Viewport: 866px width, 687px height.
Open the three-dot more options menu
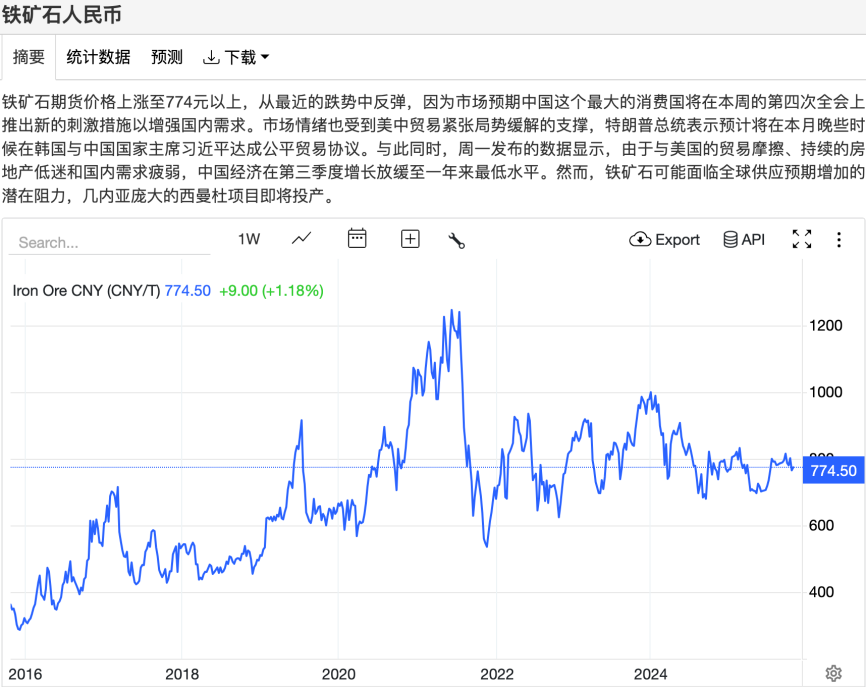(839, 239)
